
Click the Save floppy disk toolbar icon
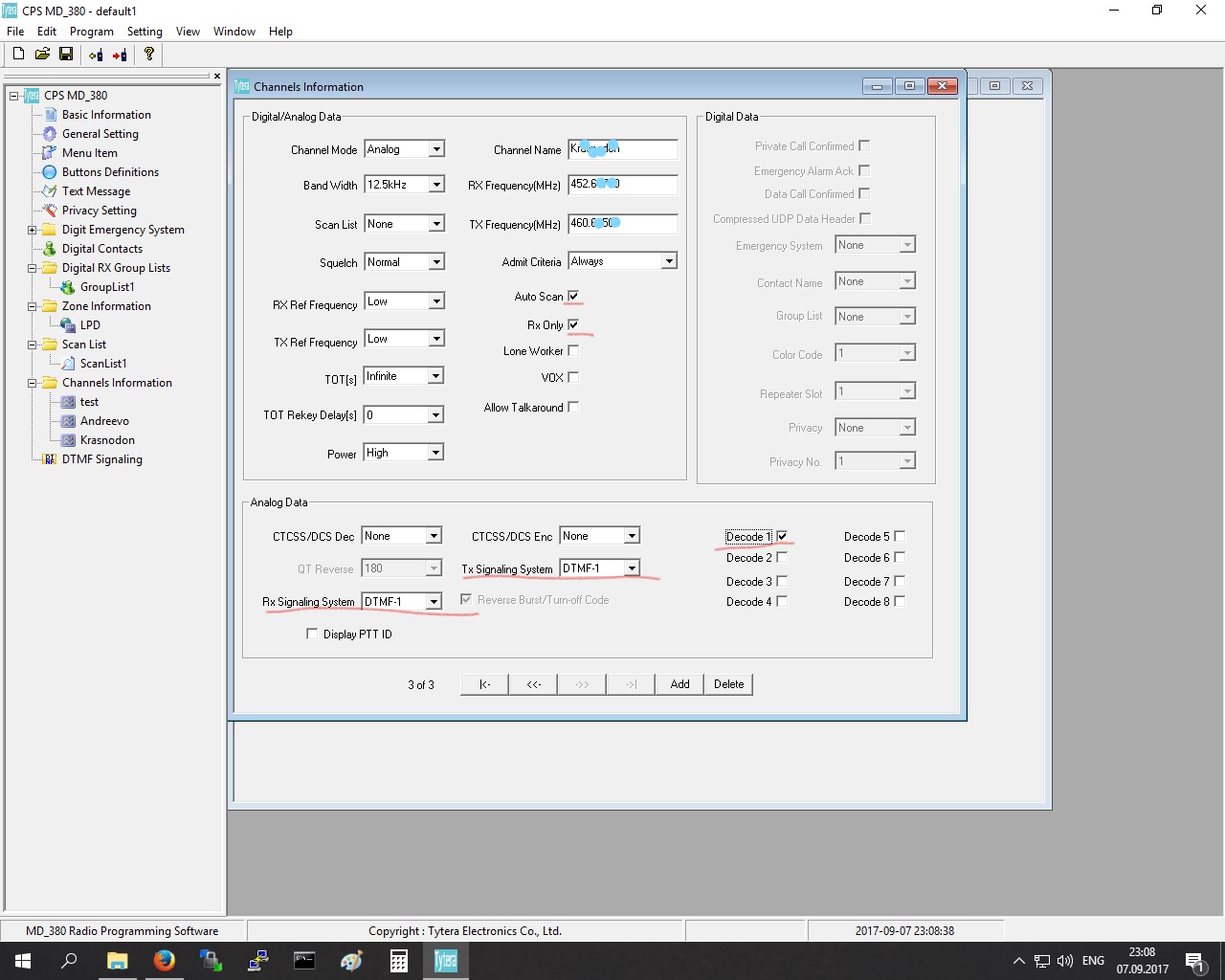click(66, 55)
